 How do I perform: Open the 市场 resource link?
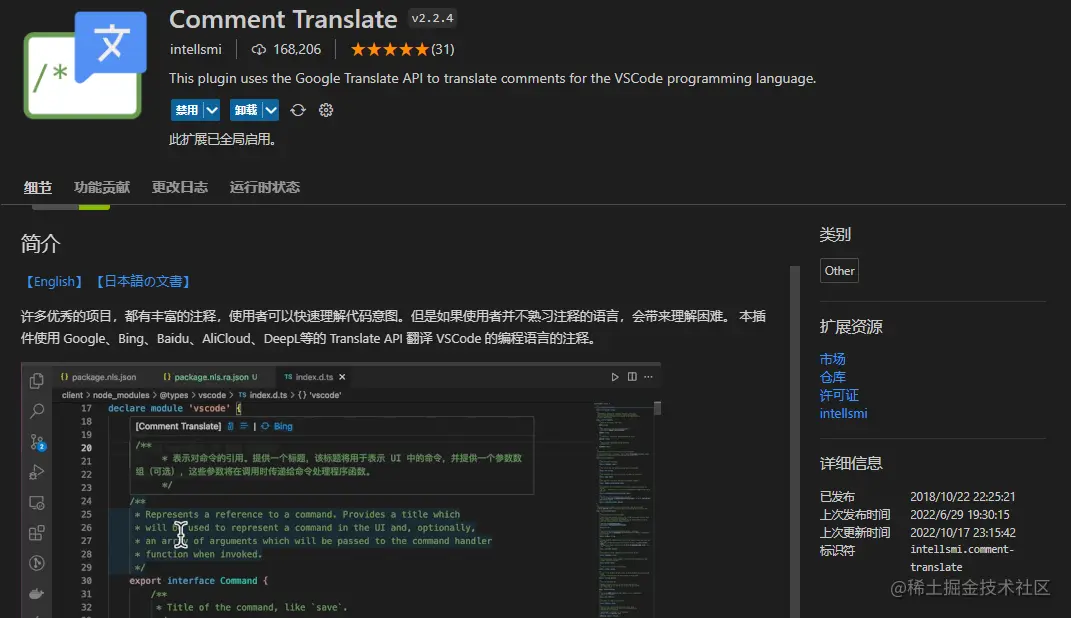coord(833,359)
